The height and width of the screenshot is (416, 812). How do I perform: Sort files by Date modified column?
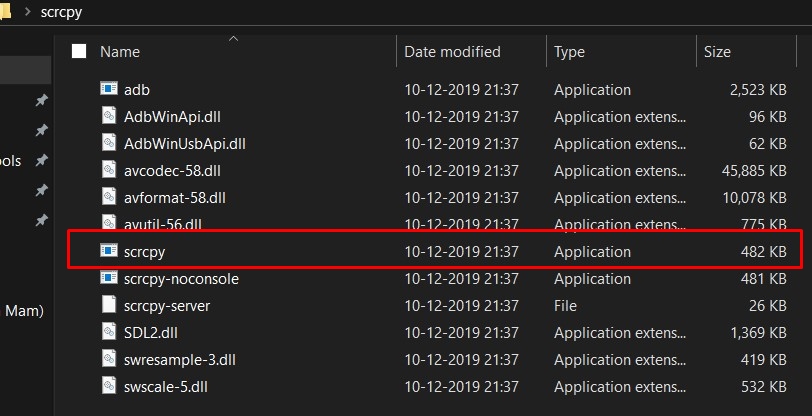coord(452,52)
